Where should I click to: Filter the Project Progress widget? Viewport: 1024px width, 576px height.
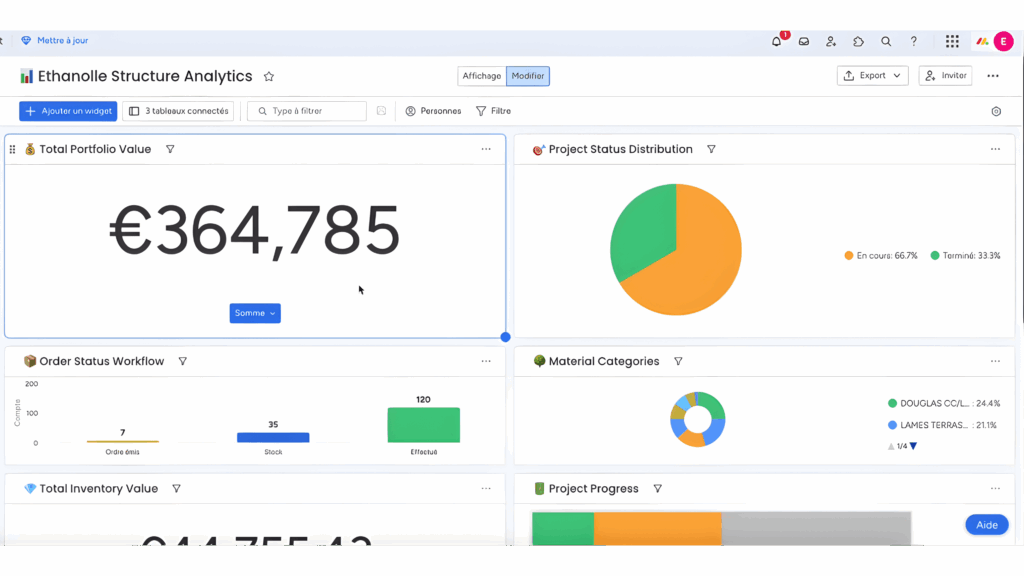[x=658, y=488]
